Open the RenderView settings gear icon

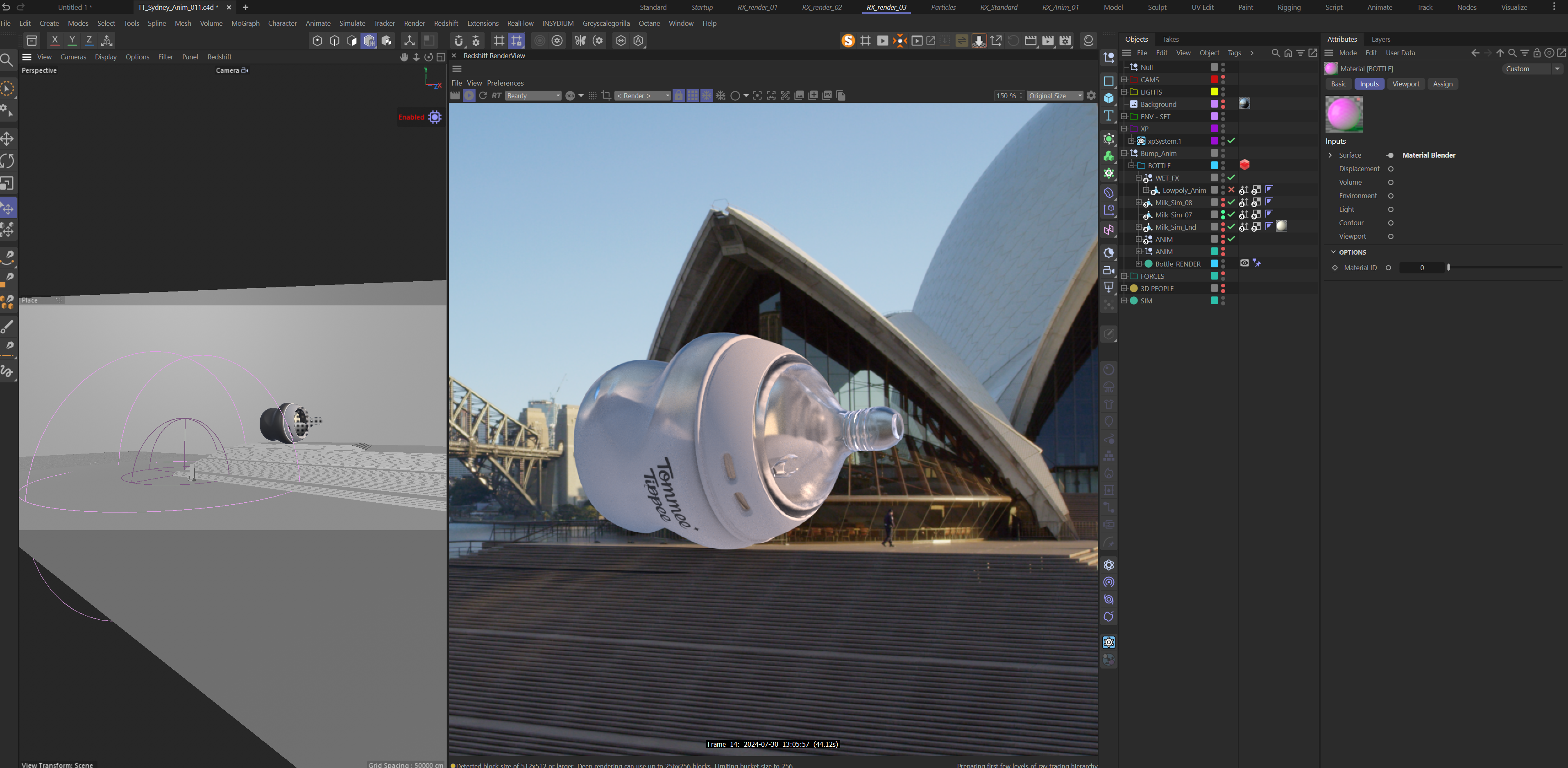tap(1091, 95)
